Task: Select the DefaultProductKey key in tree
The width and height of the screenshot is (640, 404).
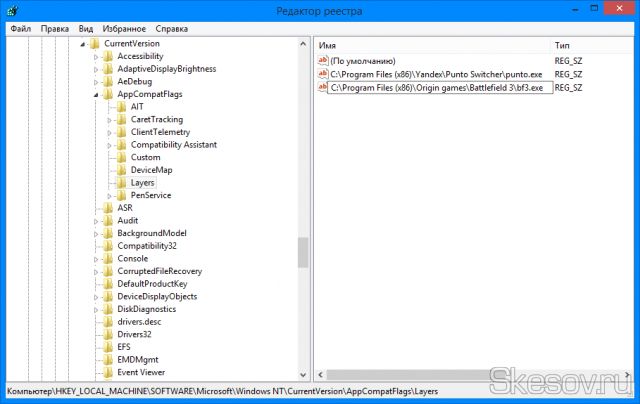Action: coord(152,284)
